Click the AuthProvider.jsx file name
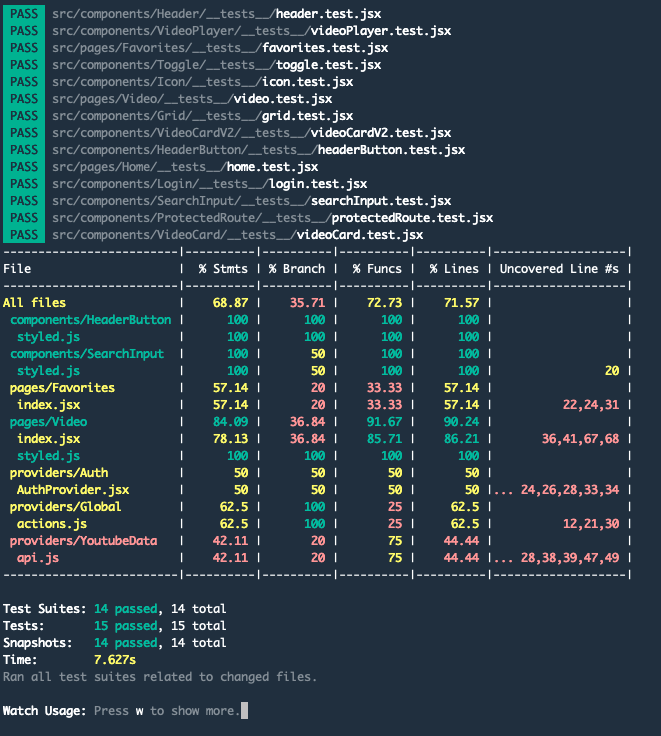 pos(73,490)
